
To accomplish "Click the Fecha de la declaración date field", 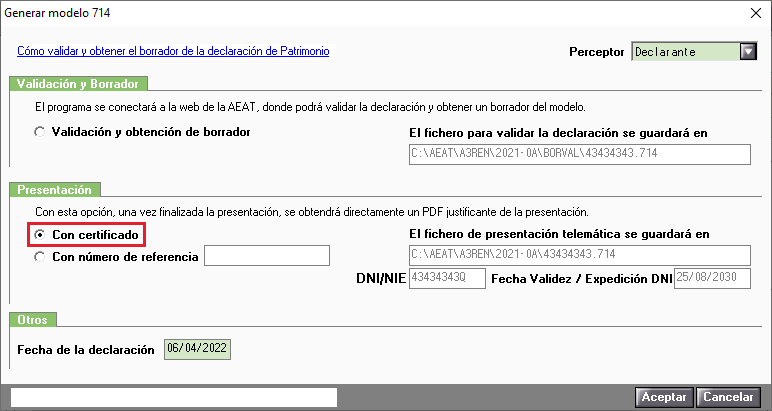I will [x=197, y=349].
